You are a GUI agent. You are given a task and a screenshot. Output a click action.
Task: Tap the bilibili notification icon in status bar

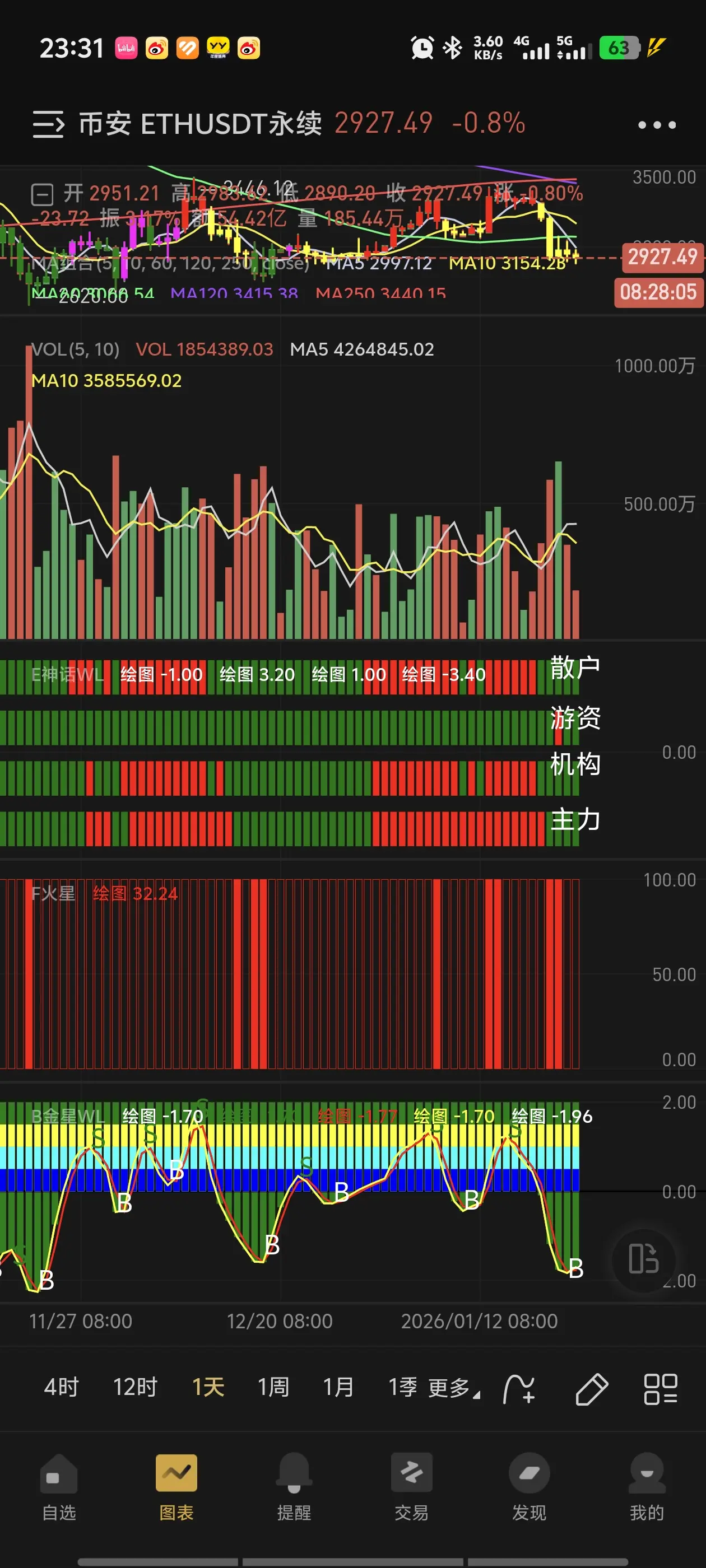pos(126,48)
